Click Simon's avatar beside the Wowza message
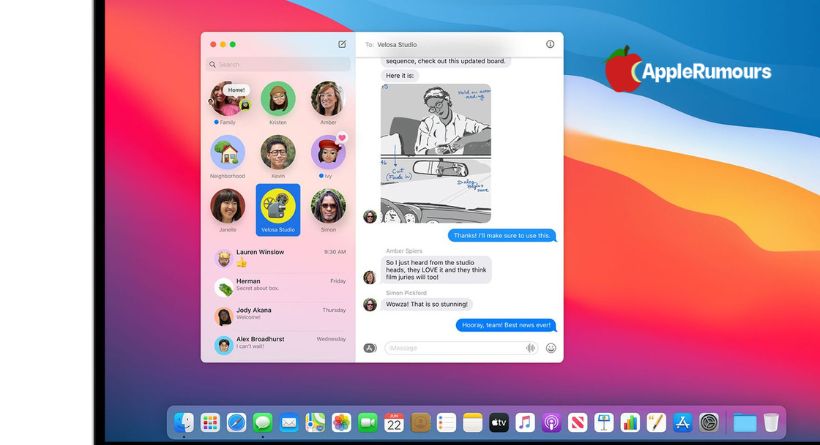The width and height of the screenshot is (820, 445). pyautogui.click(x=370, y=304)
